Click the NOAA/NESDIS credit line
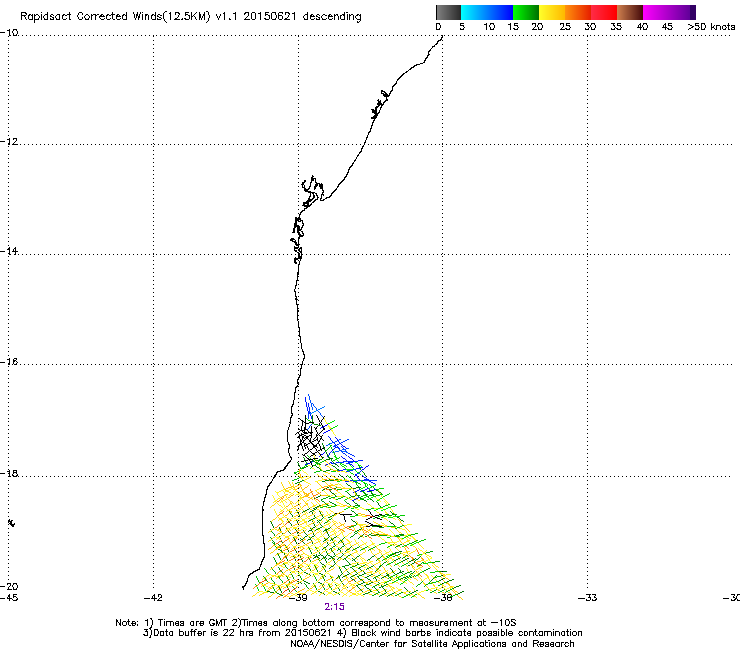The height and width of the screenshot is (650, 740). tap(432, 644)
